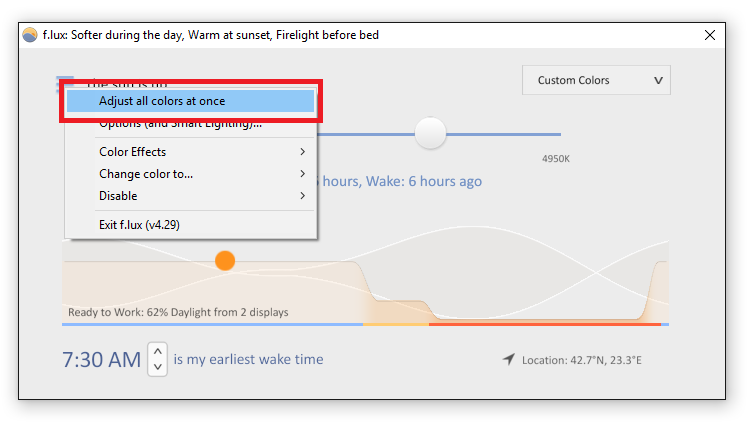This screenshot has width=753, height=433.
Task: Click 'Ready to Work: 62% Daylight' status text
Action: point(178,313)
